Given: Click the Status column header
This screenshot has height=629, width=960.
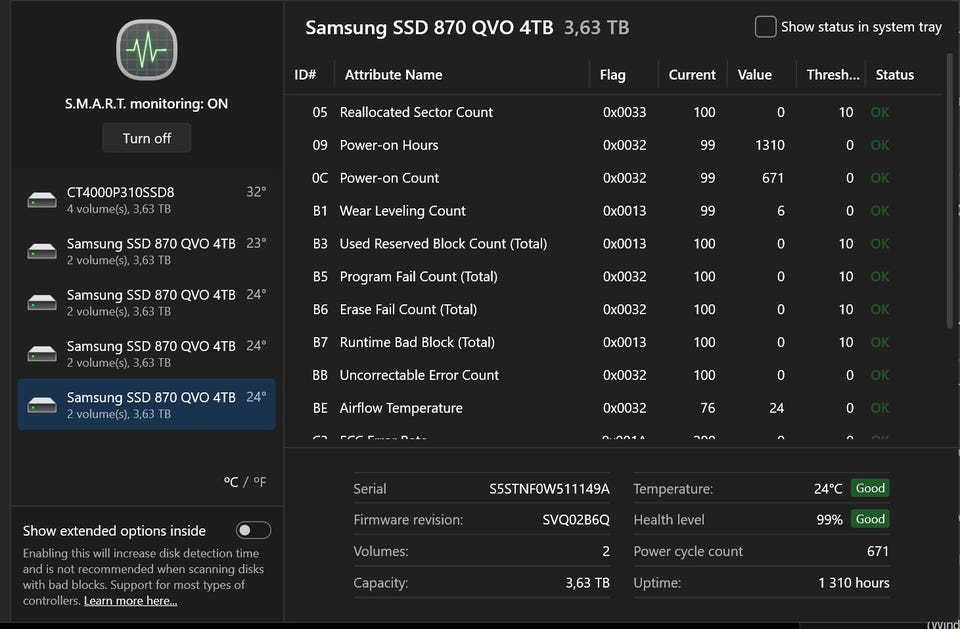Looking at the screenshot, I should (x=894, y=75).
